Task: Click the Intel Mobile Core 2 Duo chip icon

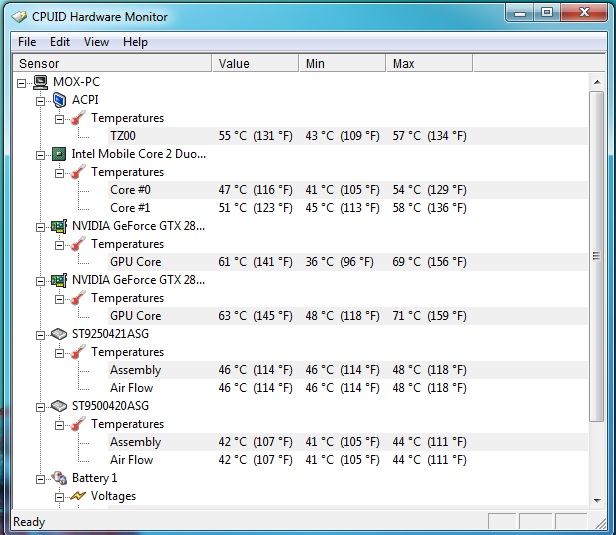Action: tap(59, 154)
